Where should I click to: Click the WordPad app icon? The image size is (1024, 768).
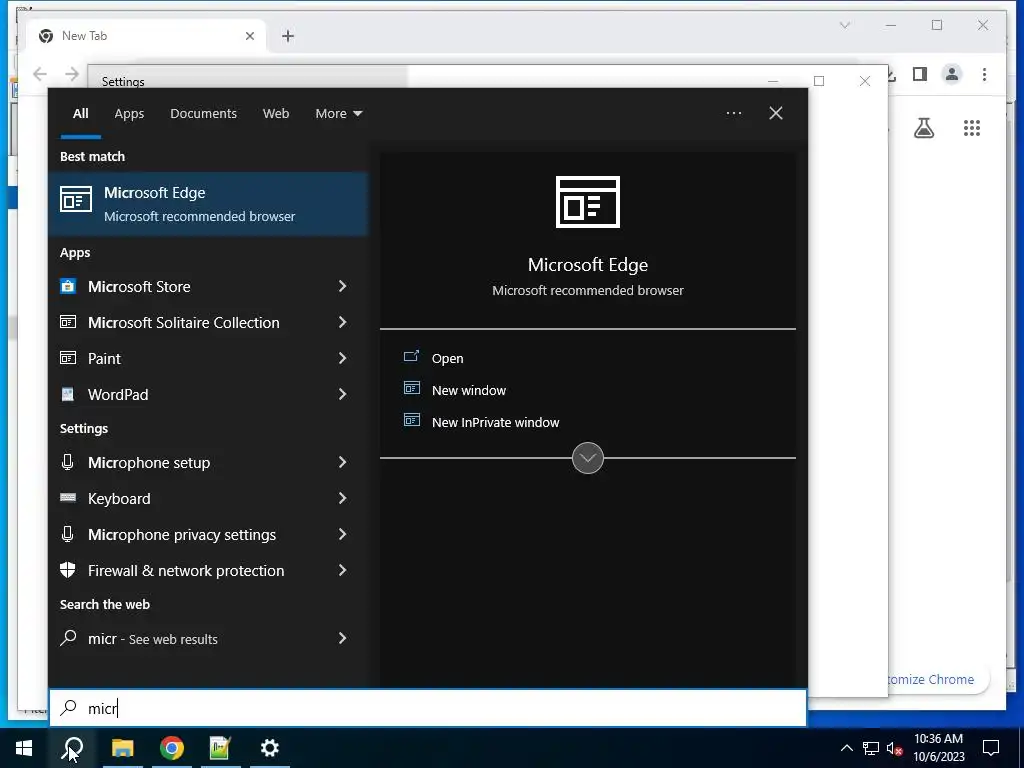tap(68, 394)
